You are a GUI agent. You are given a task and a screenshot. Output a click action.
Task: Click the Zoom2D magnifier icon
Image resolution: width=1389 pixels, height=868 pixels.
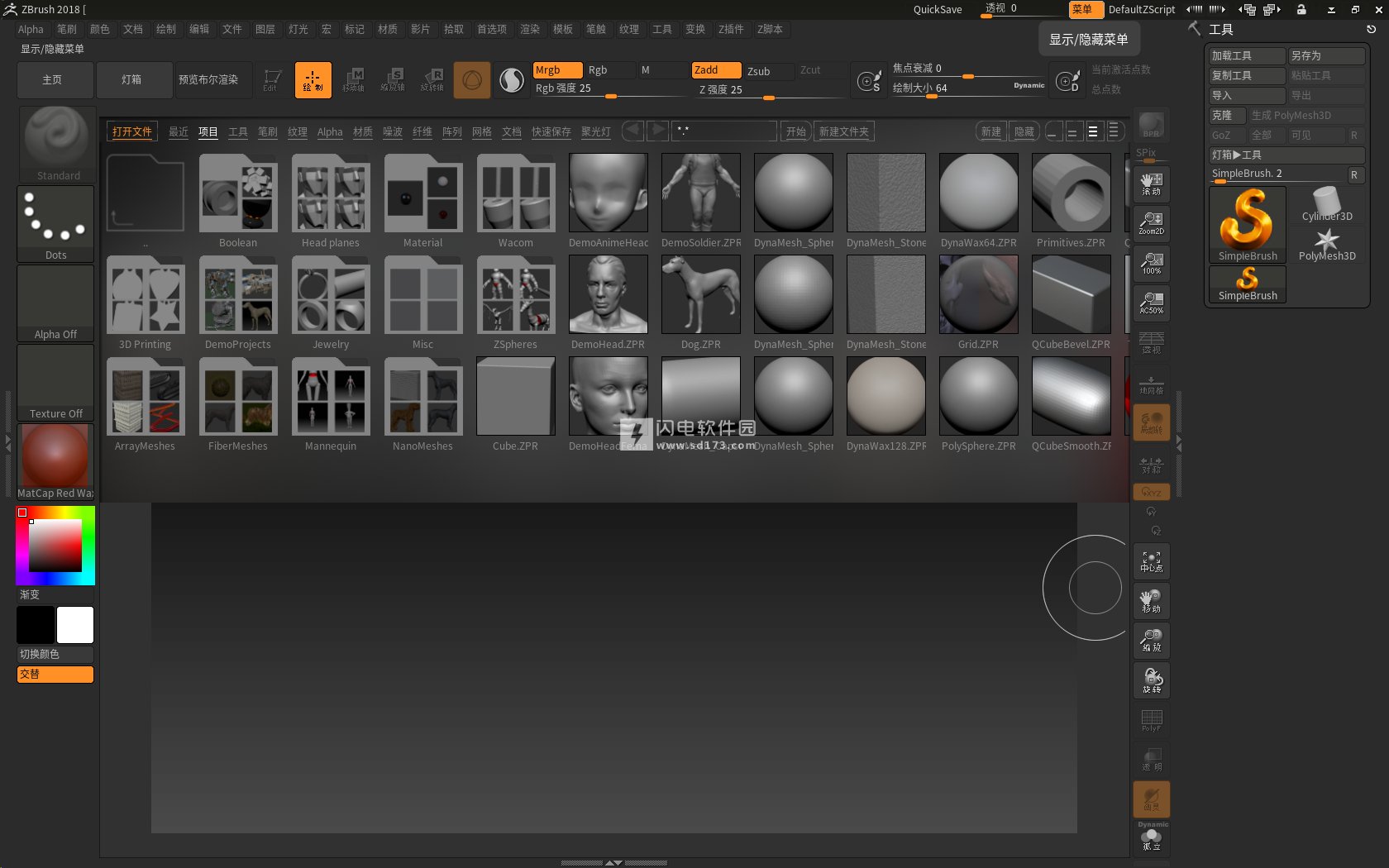point(1151,223)
